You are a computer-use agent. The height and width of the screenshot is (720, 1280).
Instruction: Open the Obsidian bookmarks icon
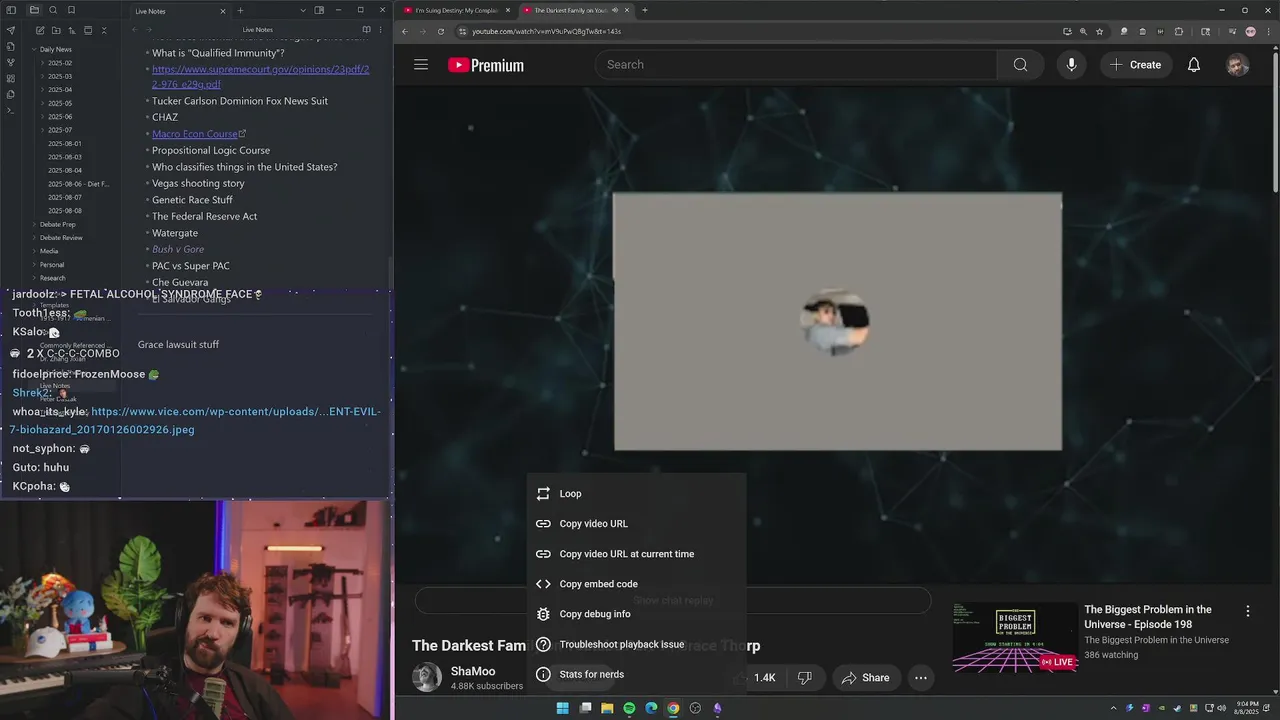click(71, 10)
